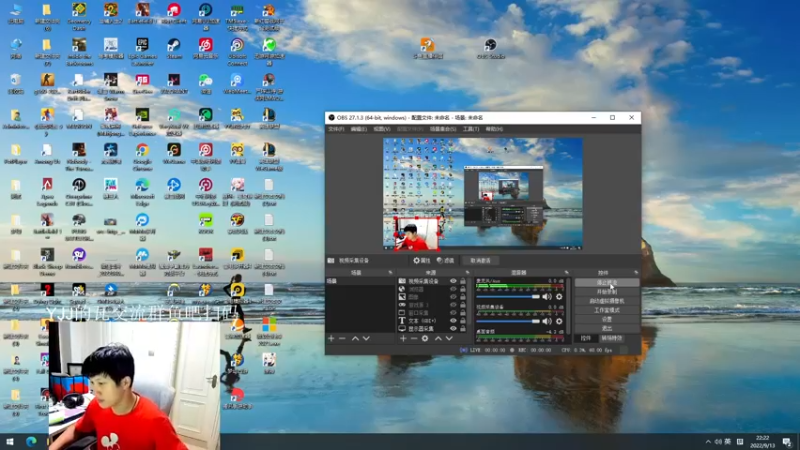Select the GeForce Experience desktop icon

pos(142,122)
